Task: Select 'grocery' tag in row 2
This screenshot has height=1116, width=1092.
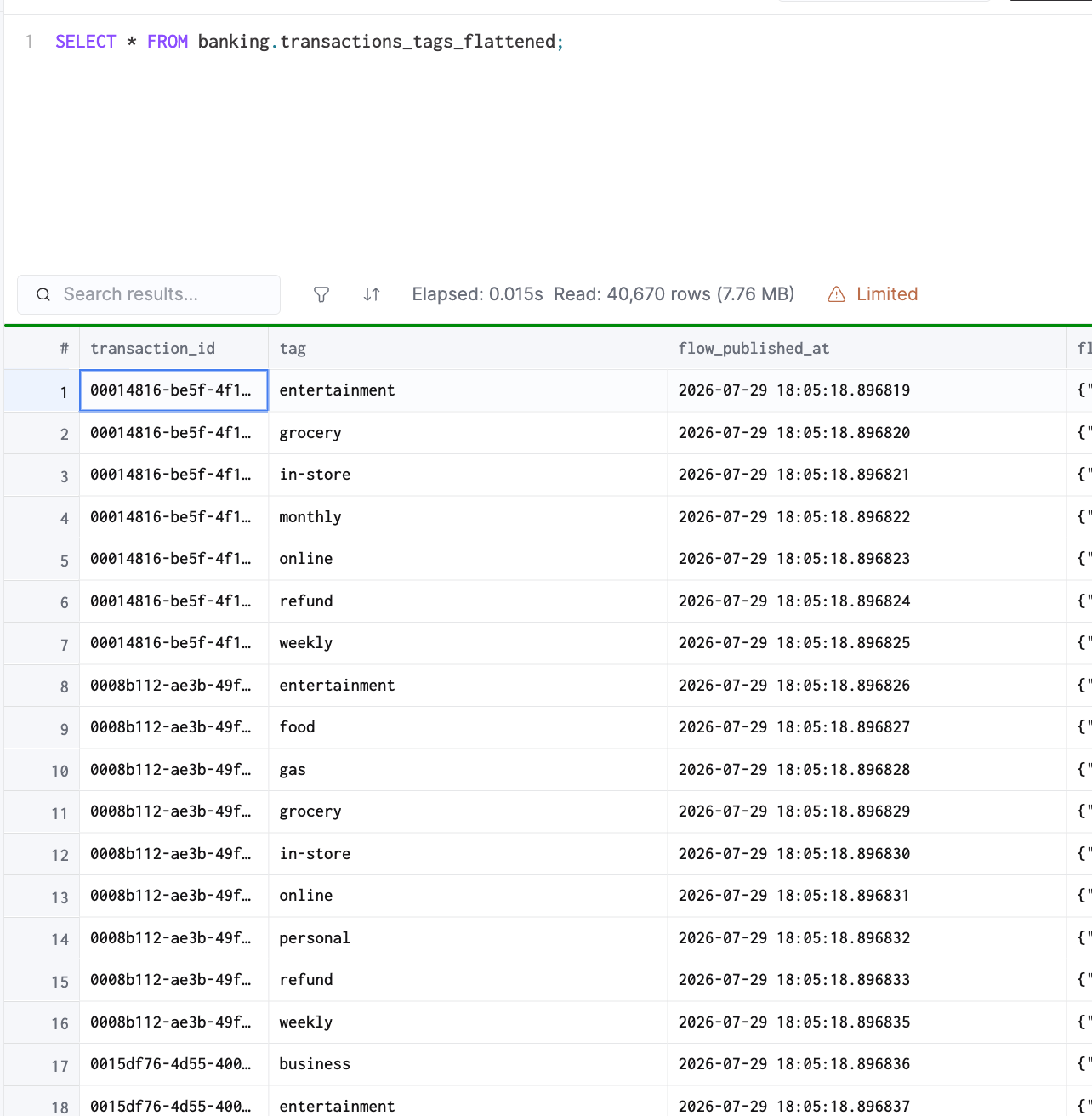Action: pos(310,433)
